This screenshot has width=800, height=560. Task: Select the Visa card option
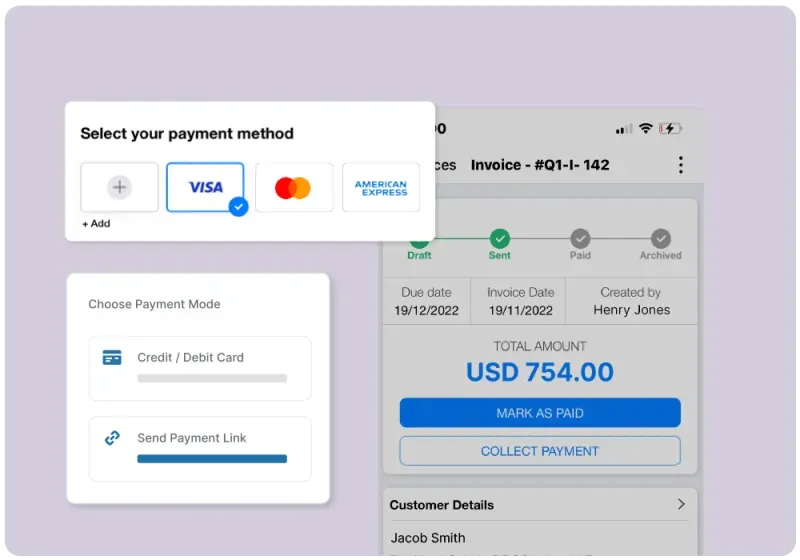(205, 187)
